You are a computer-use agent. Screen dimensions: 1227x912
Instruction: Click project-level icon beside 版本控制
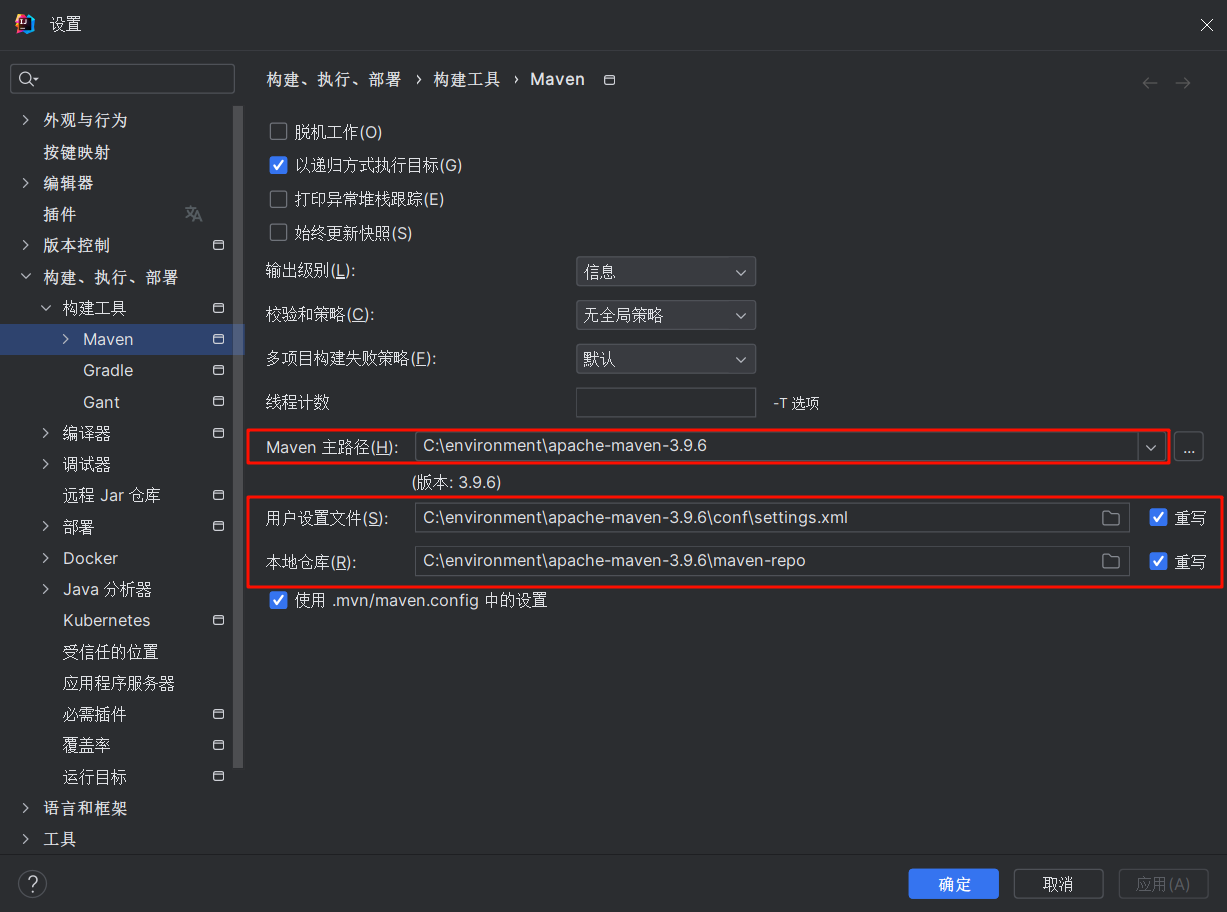pos(218,245)
